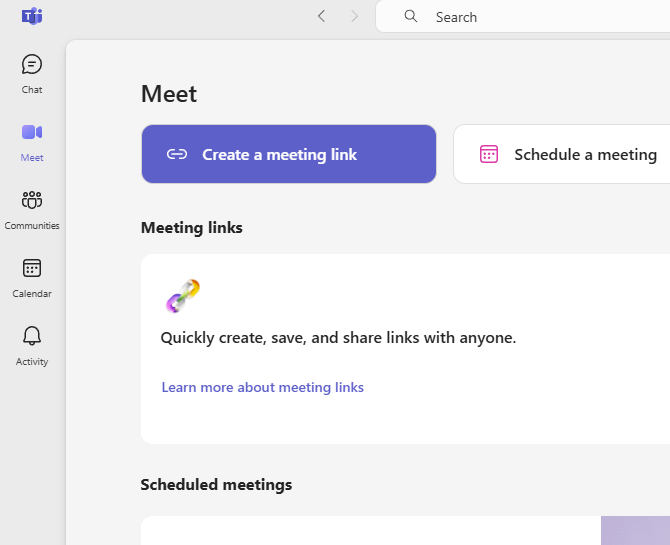Open Communities from the sidebar
This screenshot has height=545, width=670.
[x=32, y=210]
